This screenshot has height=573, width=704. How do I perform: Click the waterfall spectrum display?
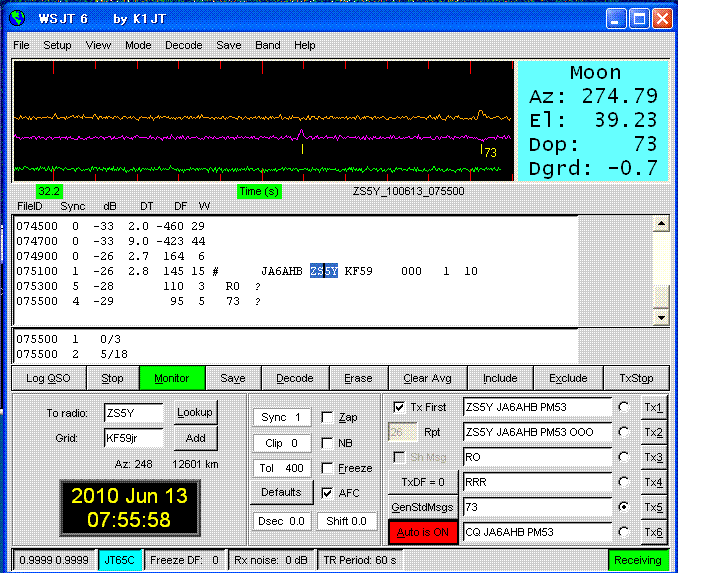click(x=262, y=120)
